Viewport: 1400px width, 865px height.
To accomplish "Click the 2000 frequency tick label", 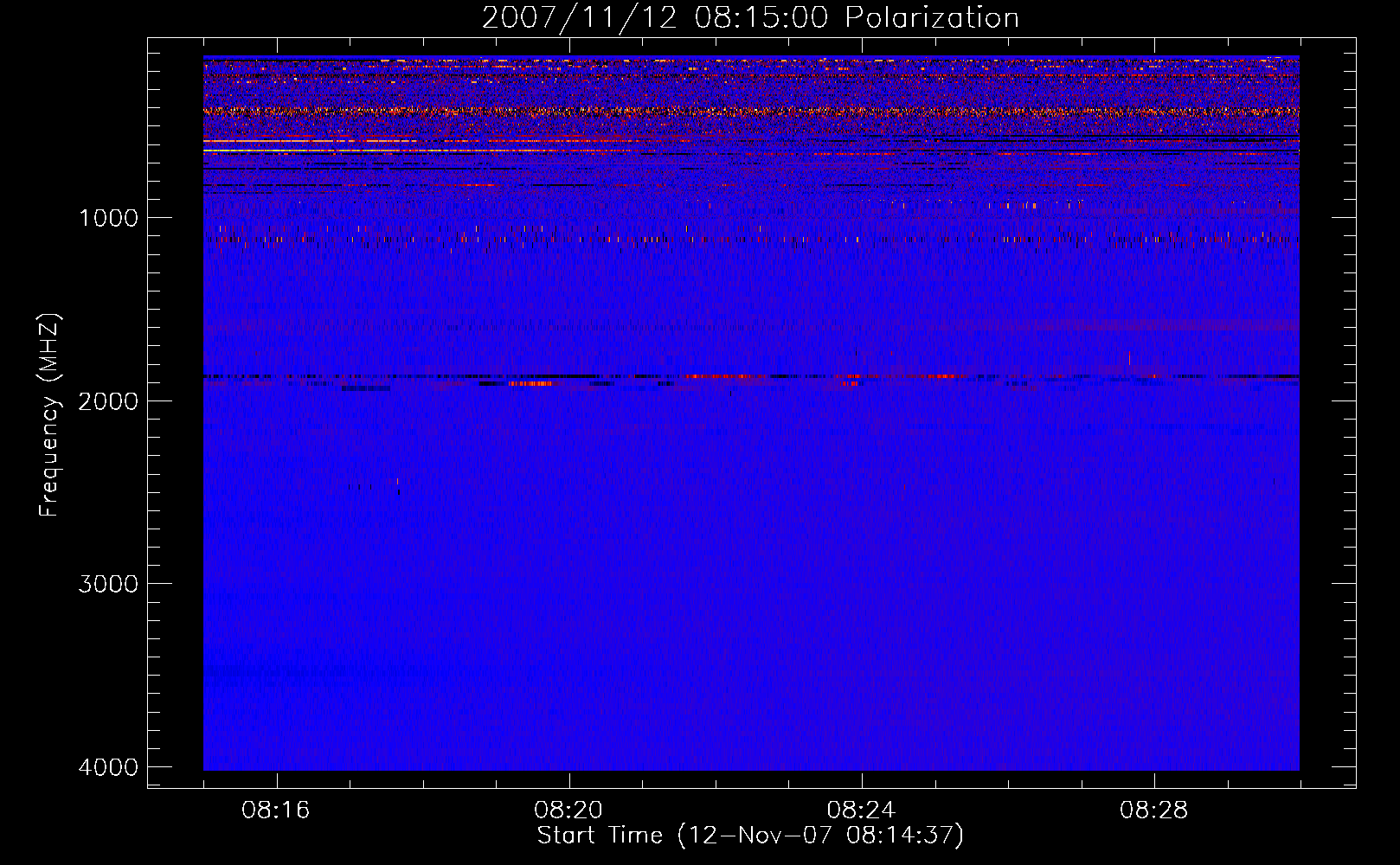I will coord(108,400).
